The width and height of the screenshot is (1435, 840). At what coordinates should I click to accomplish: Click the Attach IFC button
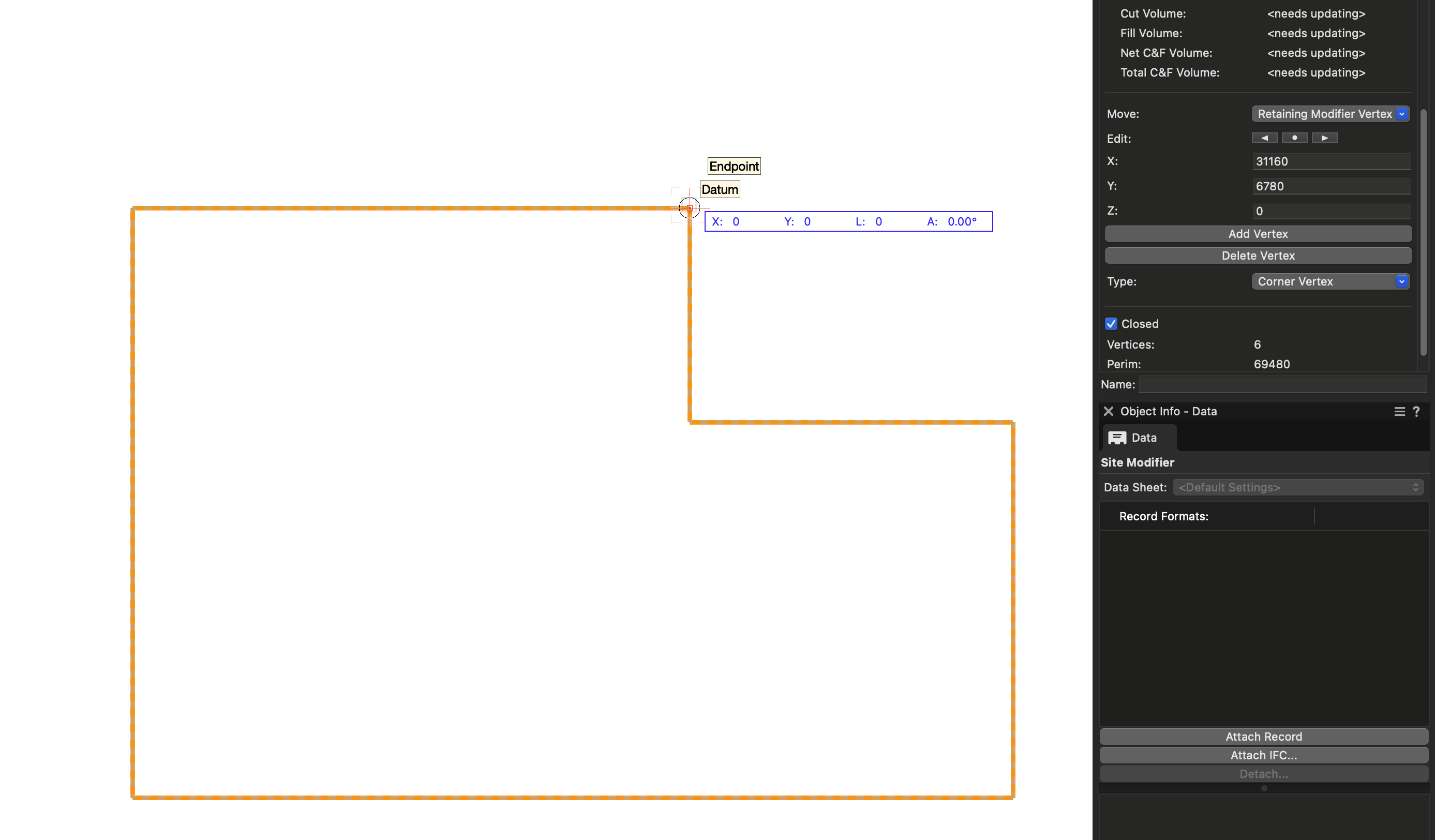click(x=1264, y=755)
